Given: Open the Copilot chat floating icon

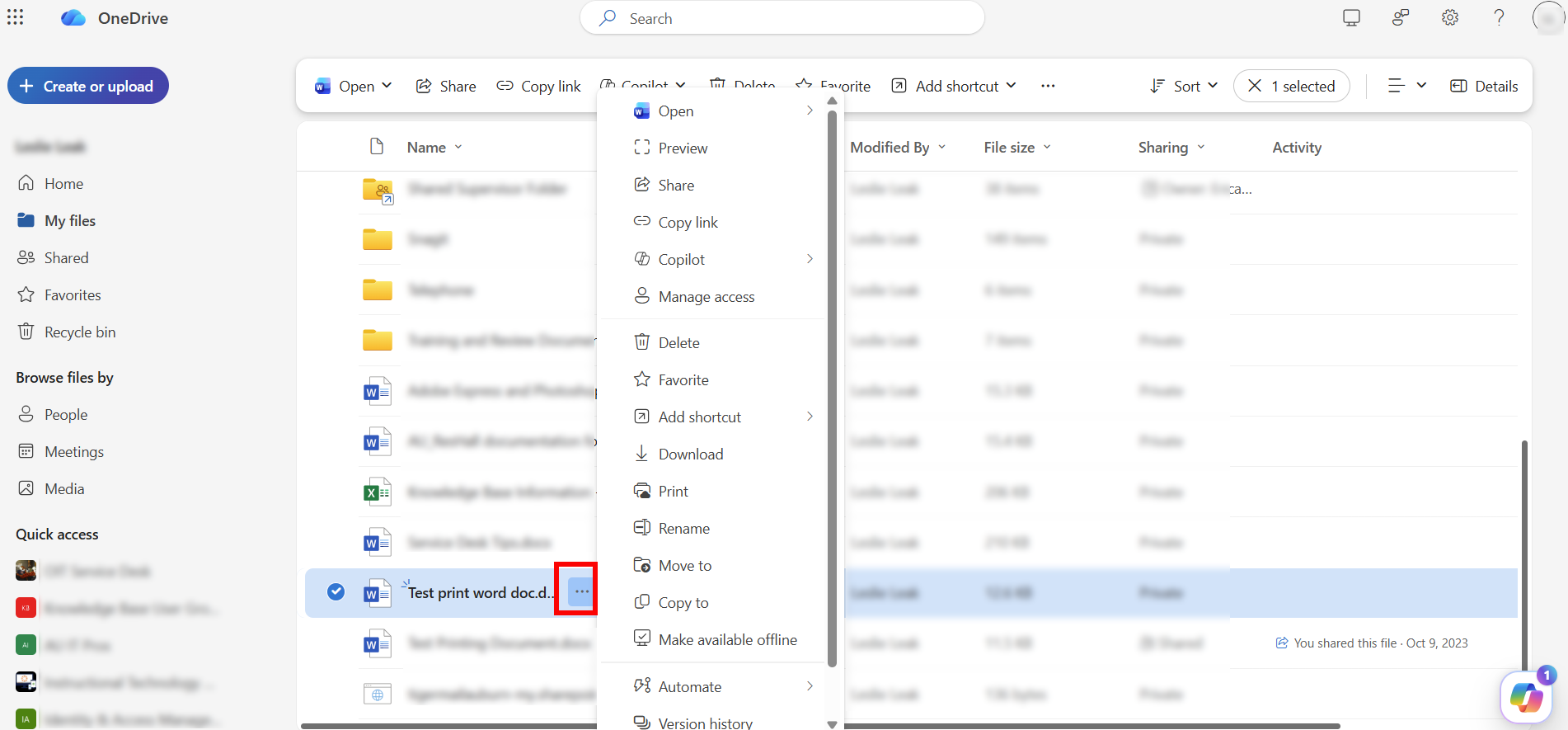Looking at the screenshot, I should [1526, 697].
